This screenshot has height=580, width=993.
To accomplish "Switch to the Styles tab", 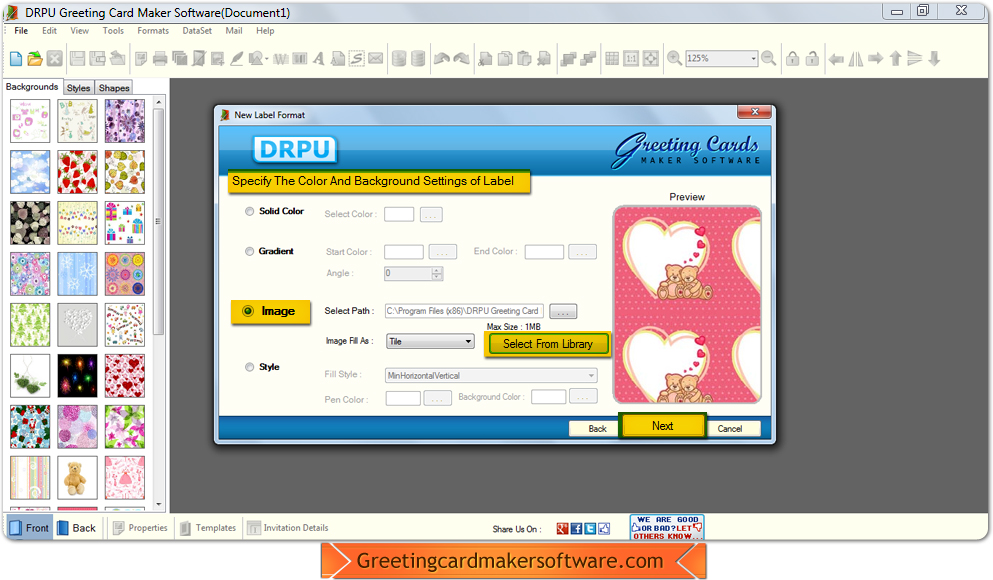I will [x=79, y=88].
